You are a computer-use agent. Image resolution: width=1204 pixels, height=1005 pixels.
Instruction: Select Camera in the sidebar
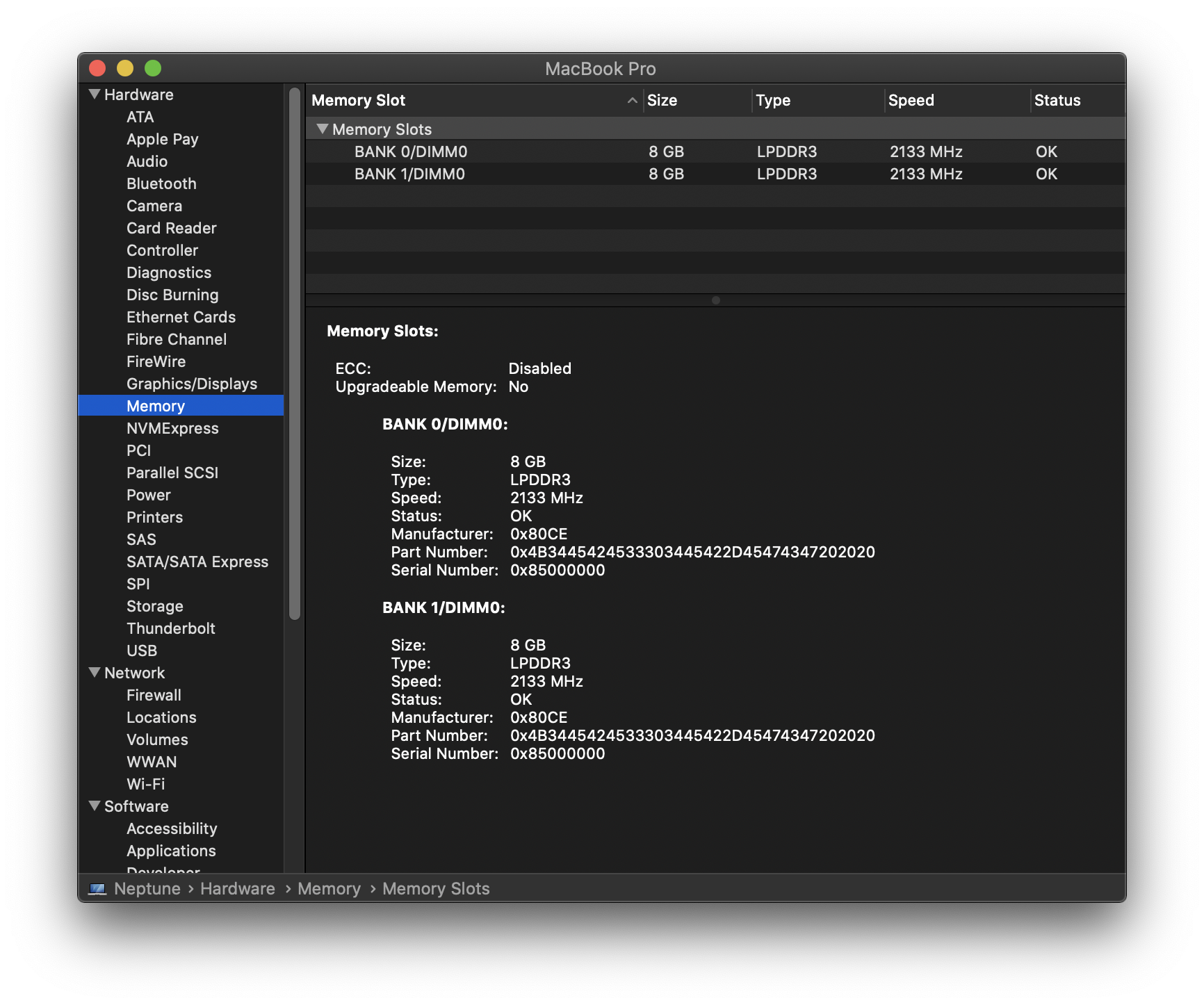pos(154,206)
